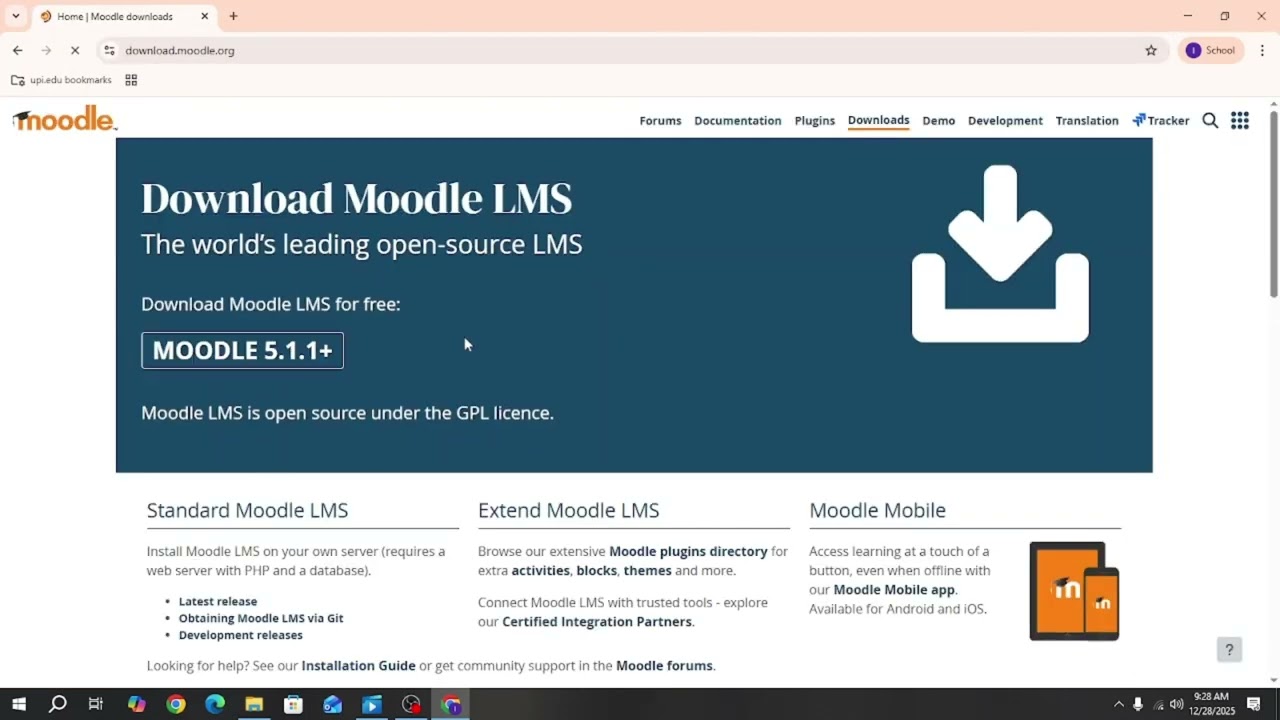Open the blocks link
The width and height of the screenshot is (1280, 720).
[596, 570]
